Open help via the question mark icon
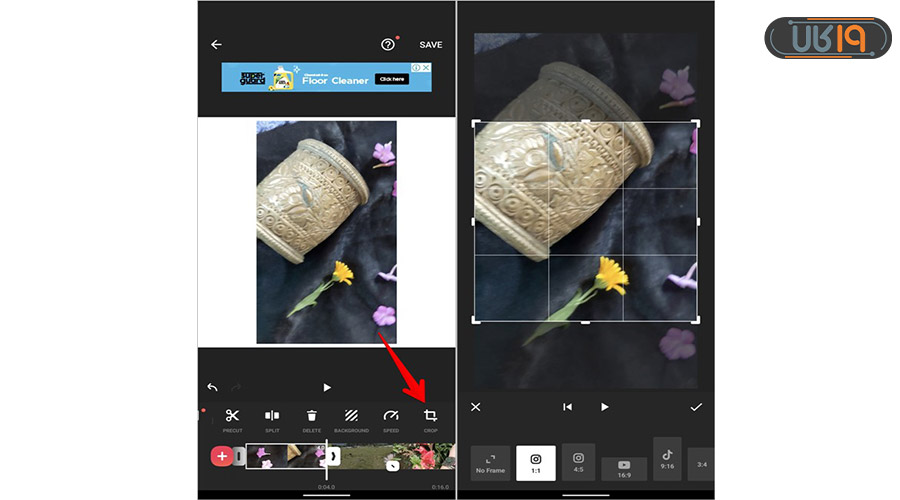The width and height of the screenshot is (900, 500). tap(388, 45)
